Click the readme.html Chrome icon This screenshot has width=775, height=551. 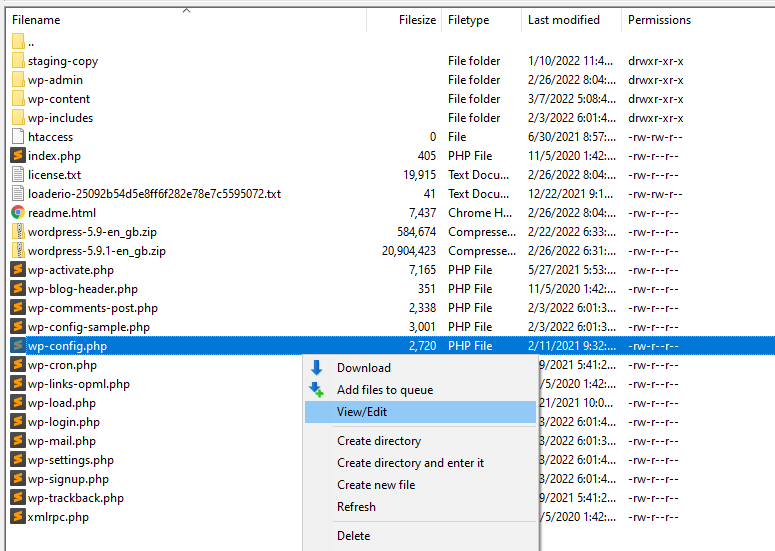(x=18, y=213)
